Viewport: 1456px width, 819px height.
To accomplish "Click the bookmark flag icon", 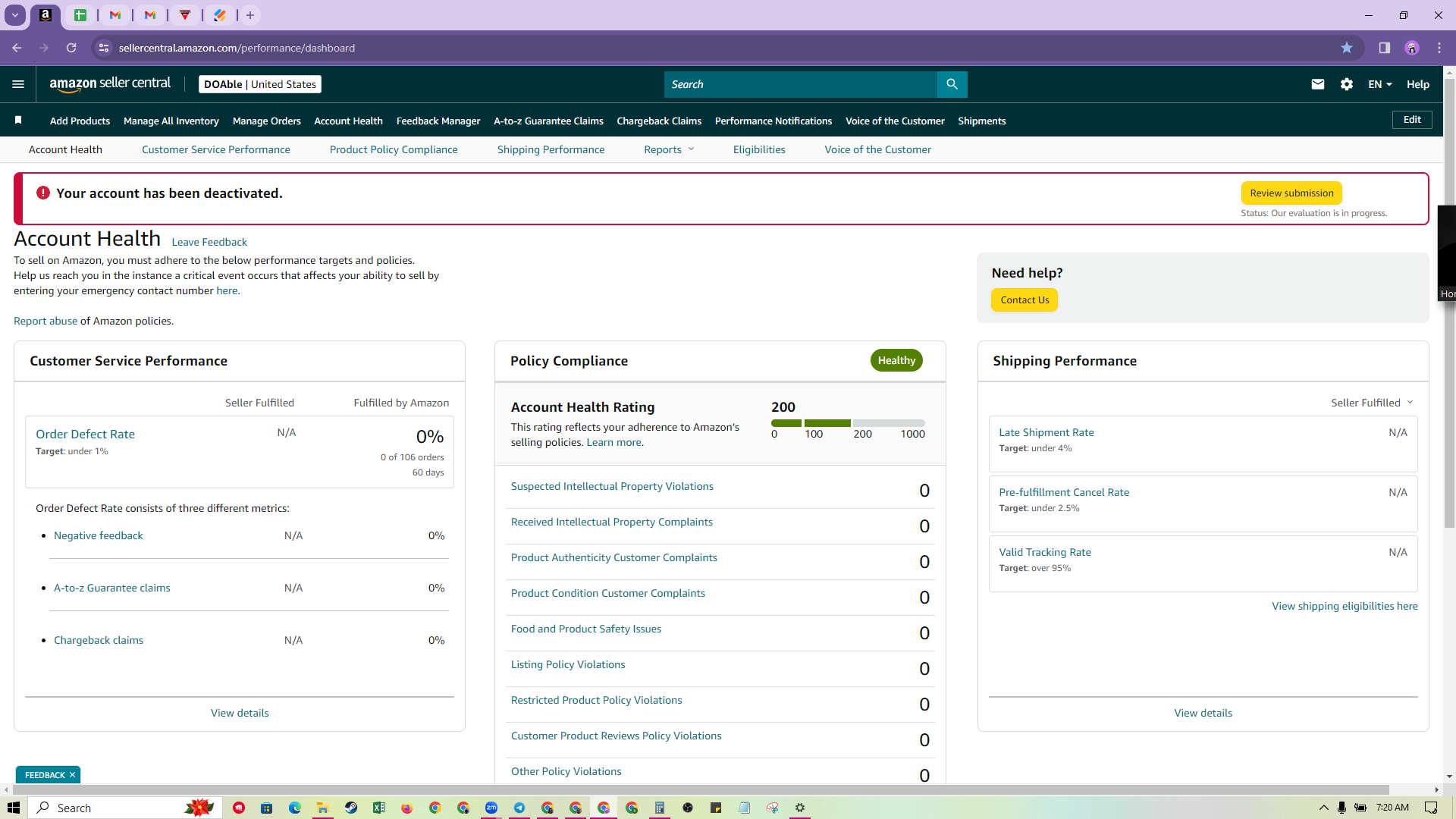I will pyautogui.click(x=18, y=120).
